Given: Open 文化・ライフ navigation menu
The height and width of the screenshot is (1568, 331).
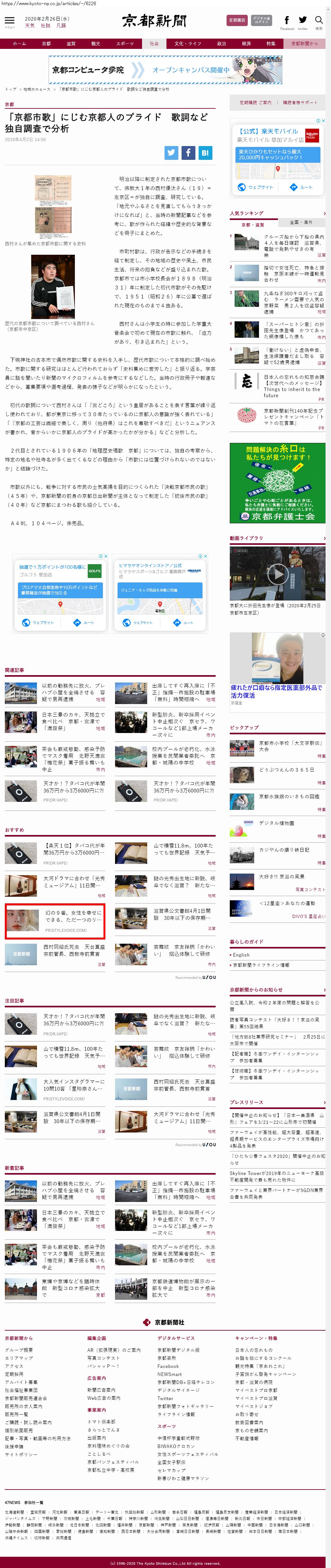Looking at the screenshot, I should coord(187,44).
